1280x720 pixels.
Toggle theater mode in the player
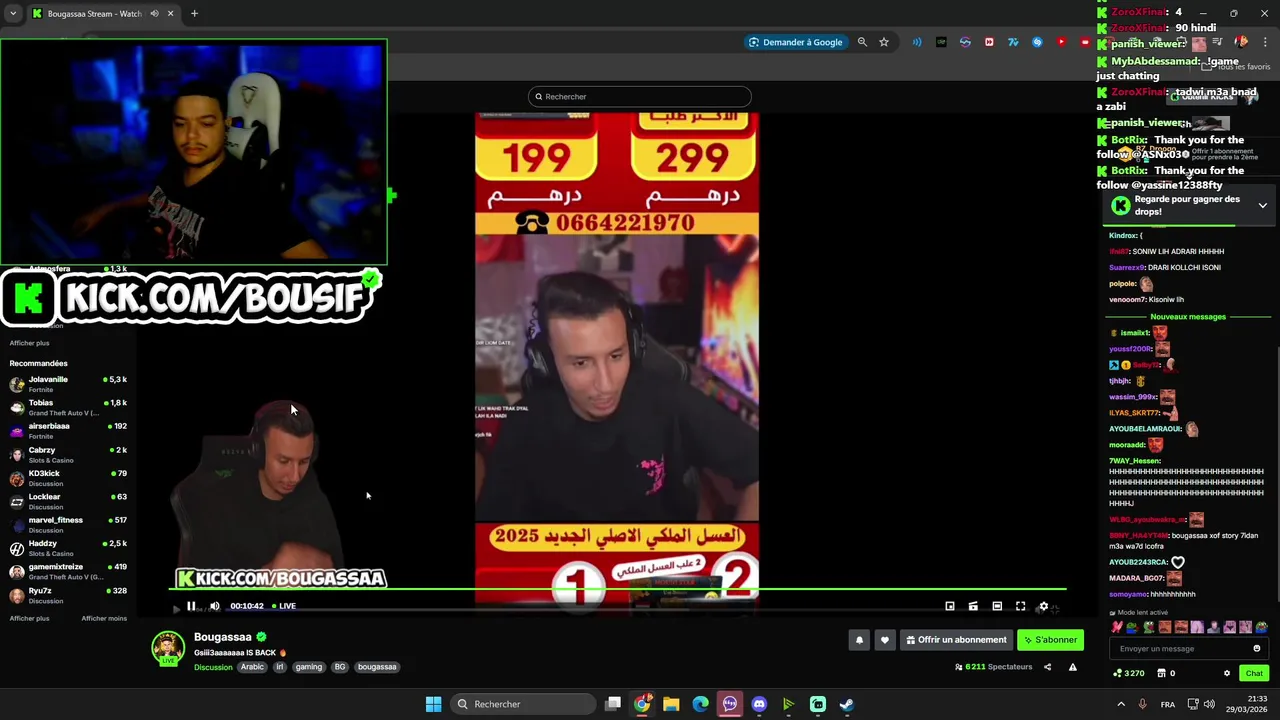click(x=997, y=606)
